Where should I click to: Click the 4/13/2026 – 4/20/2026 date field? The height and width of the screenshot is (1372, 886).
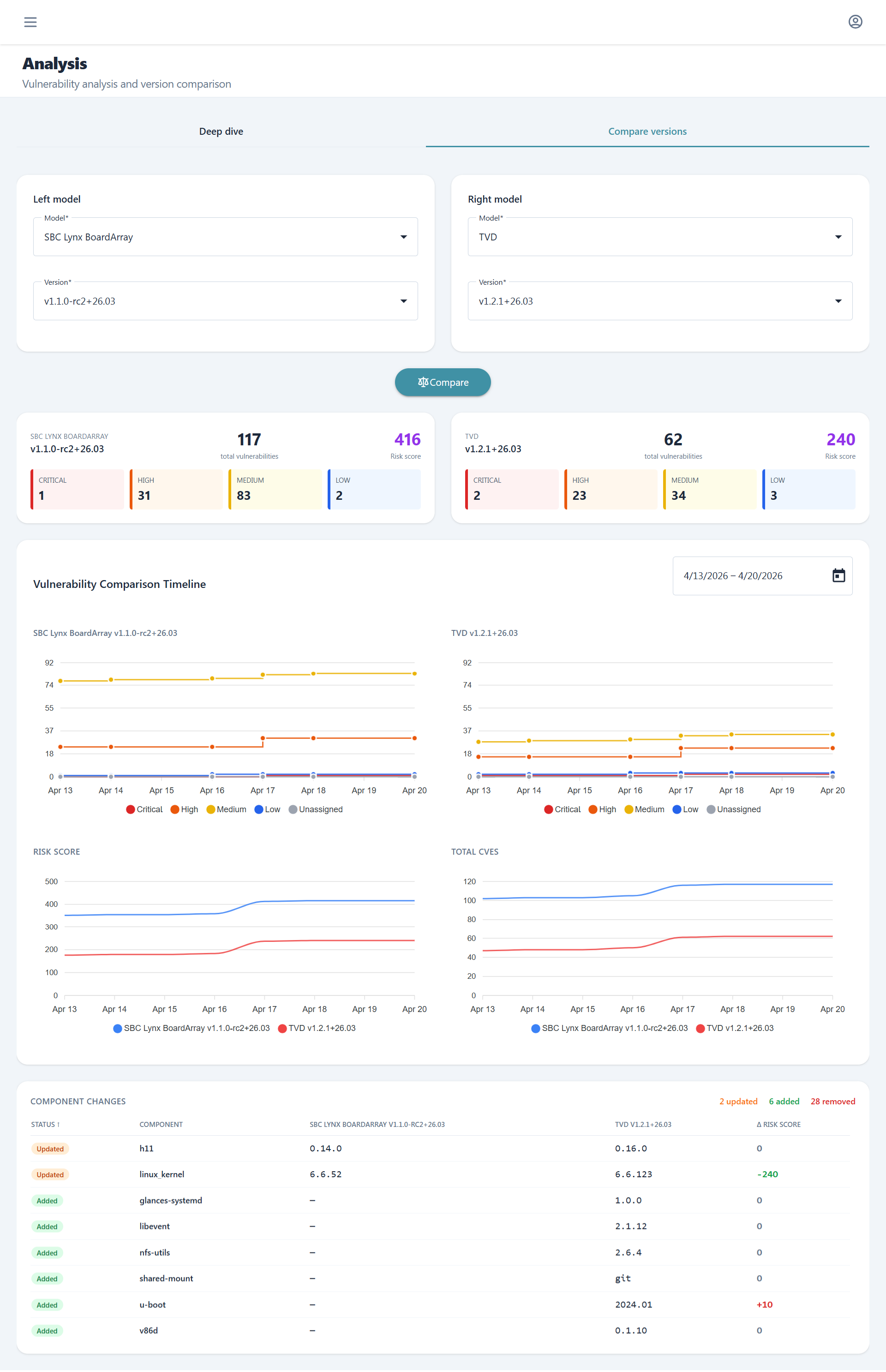[732, 575]
